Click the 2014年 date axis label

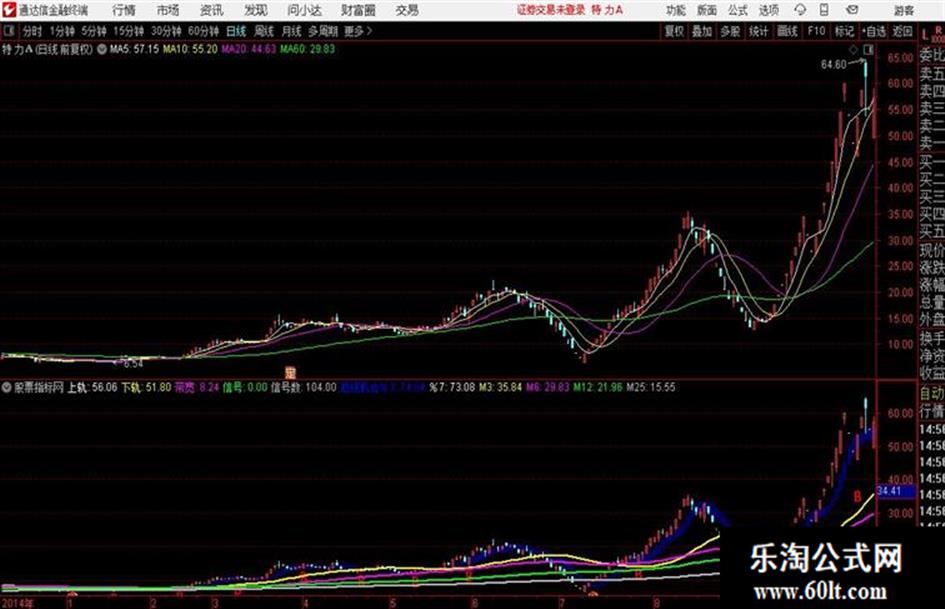pyautogui.click(x=17, y=603)
